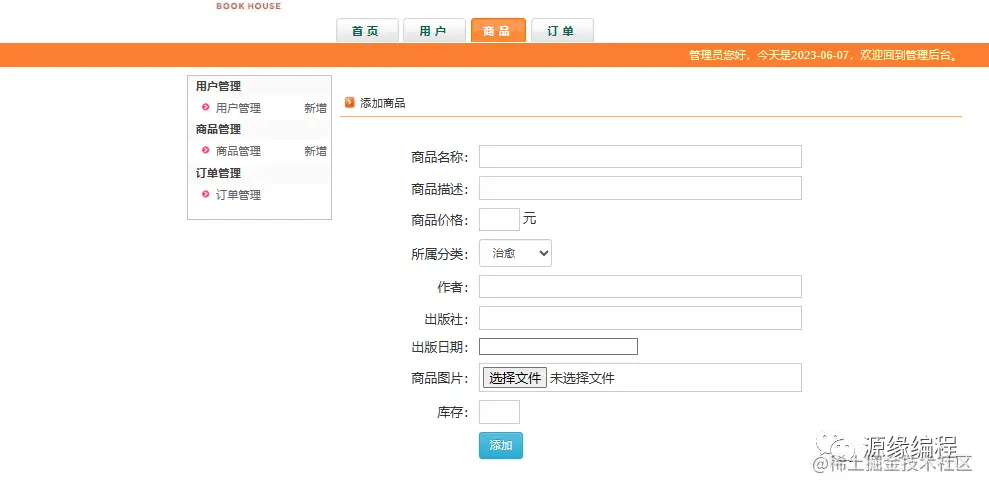Click the pink bullet icon beside 商品管理
The image size is (989, 490).
point(206,150)
